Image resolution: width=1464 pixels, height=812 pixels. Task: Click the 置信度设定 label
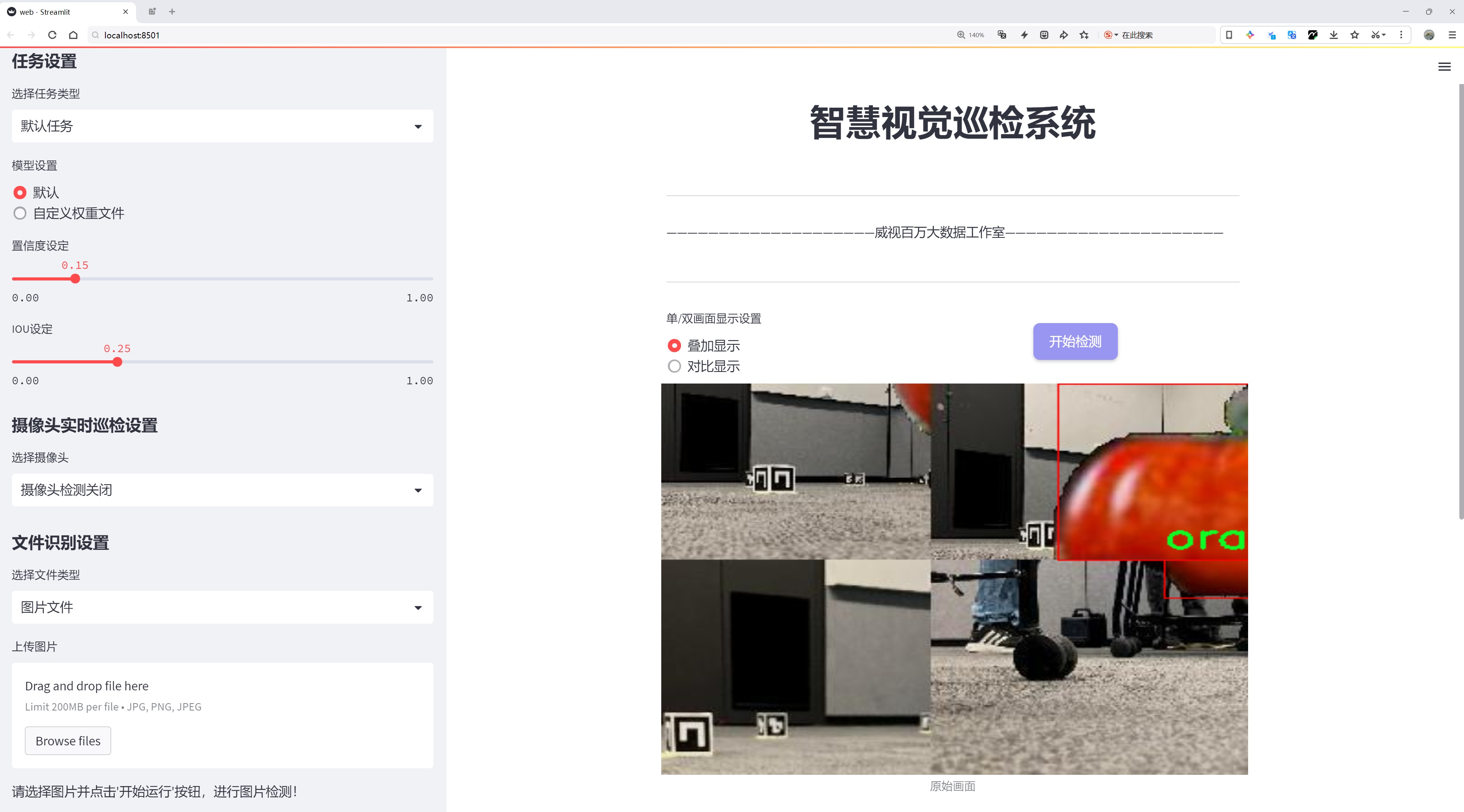point(40,246)
